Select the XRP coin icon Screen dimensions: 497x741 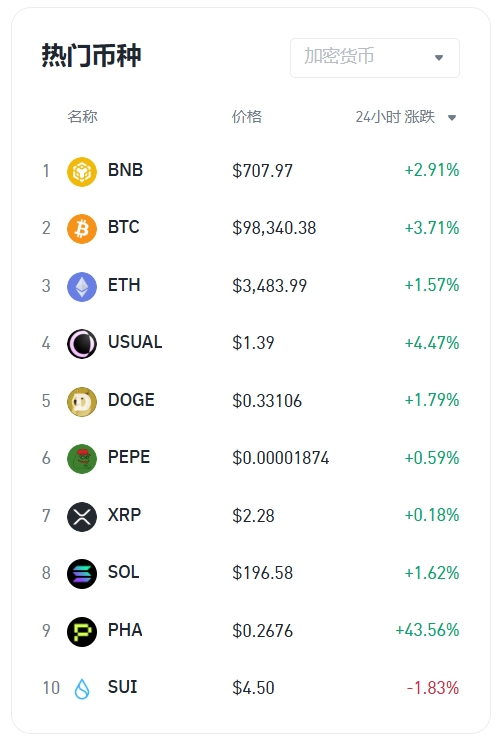pyautogui.click(x=82, y=516)
